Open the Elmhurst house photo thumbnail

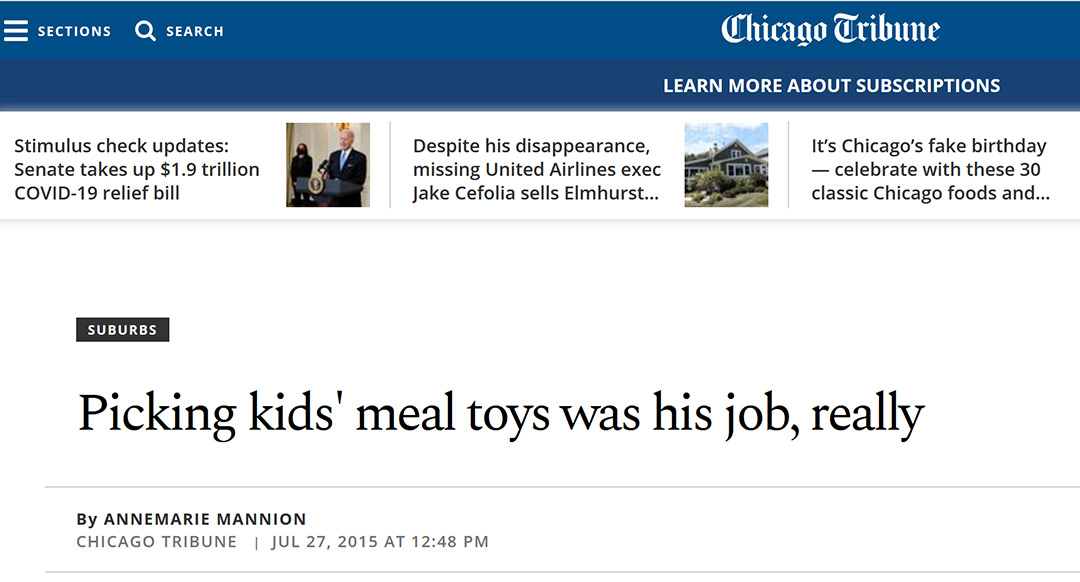coord(726,165)
